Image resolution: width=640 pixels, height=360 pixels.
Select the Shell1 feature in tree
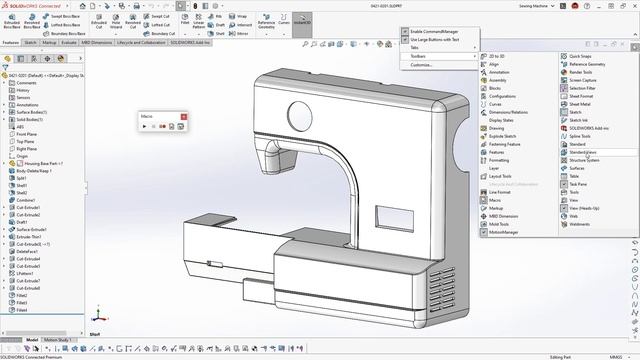pyautogui.click(x=21, y=186)
